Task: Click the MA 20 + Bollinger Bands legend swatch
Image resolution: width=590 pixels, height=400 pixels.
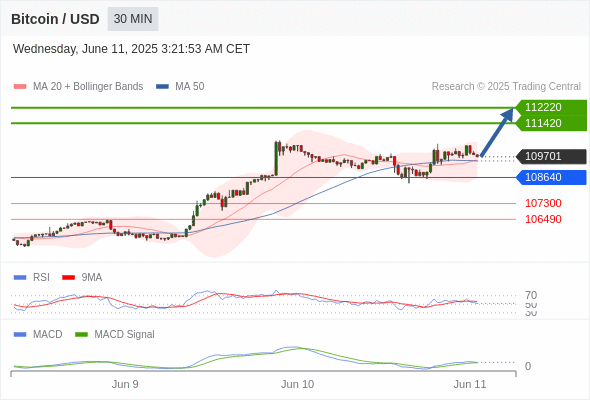Action: click(x=20, y=87)
